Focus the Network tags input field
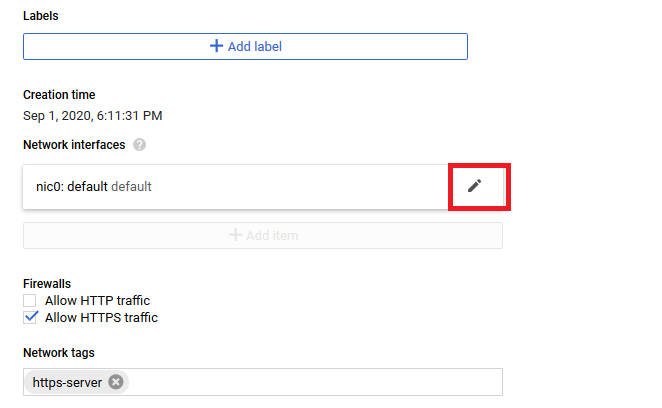Image resolution: width=662 pixels, height=408 pixels. click(x=315, y=382)
